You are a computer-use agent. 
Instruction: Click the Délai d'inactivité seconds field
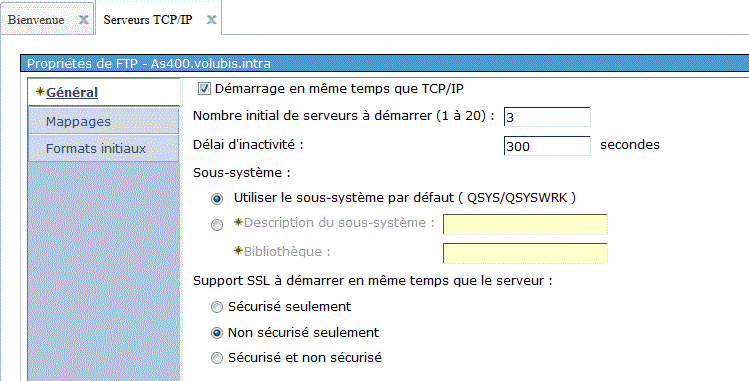tap(547, 146)
